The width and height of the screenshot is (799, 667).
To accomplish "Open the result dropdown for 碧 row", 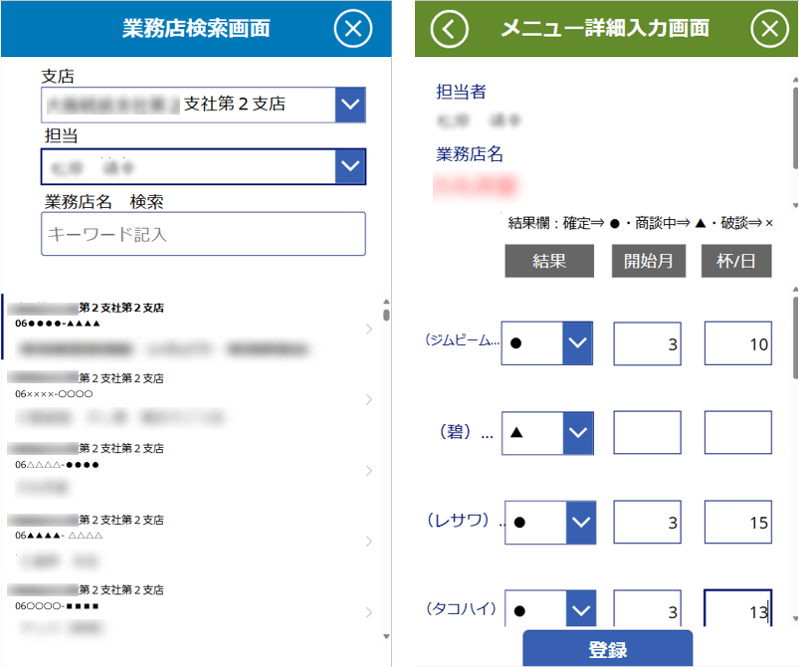I will tap(577, 433).
